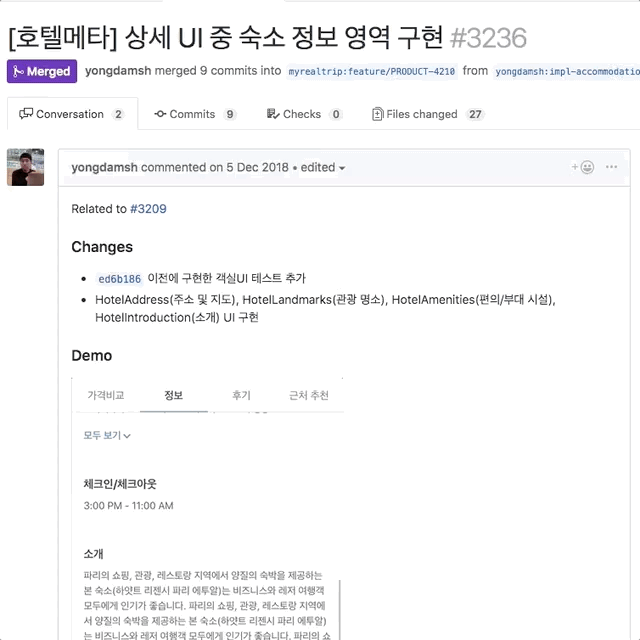Expand the 모두 보기 chevron
This screenshot has height=640, width=640.
tap(127, 436)
